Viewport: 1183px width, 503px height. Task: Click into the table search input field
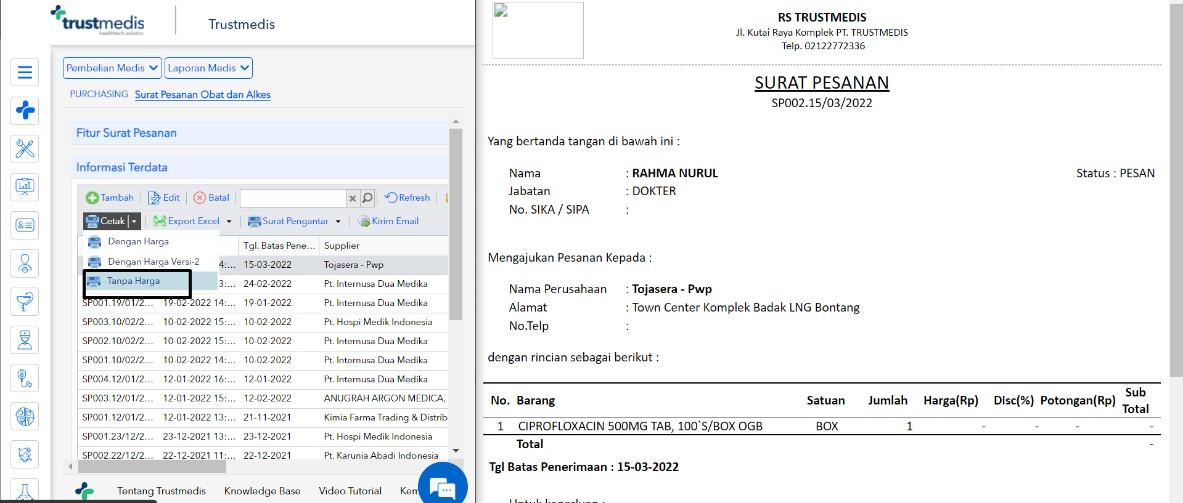(x=293, y=198)
